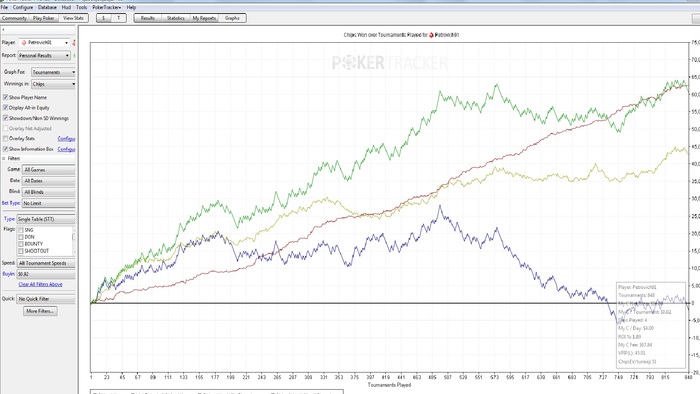Click Configure link next to Show Information Box
The image size is (700, 394).
pos(66,149)
